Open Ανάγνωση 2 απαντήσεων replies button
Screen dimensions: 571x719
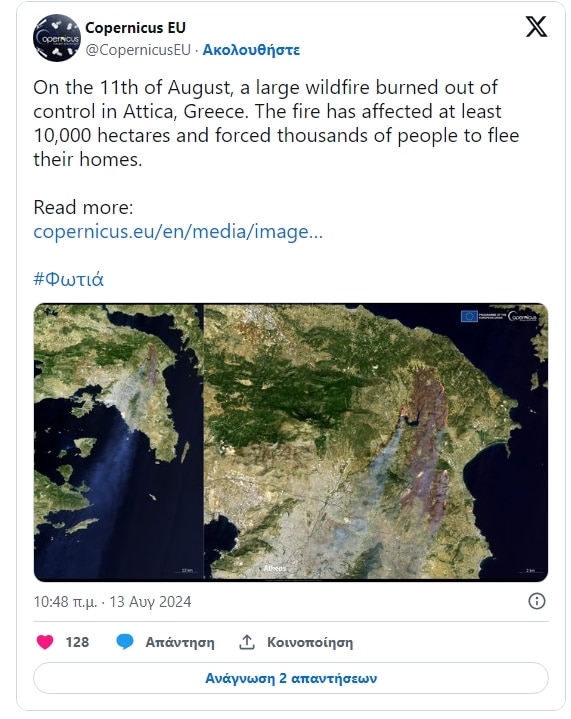pos(291,678)
